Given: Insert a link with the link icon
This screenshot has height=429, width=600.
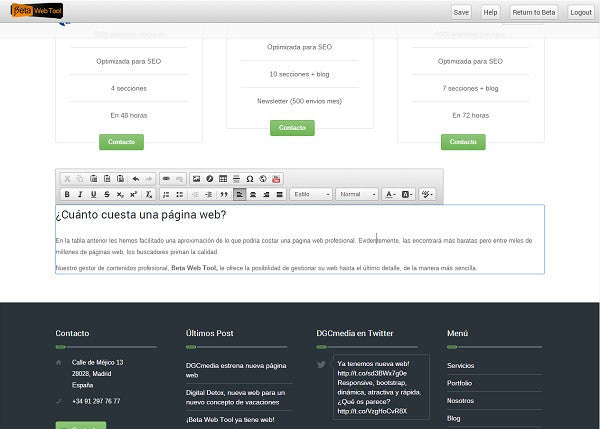Looking at the screenshot, I should click(166, 179).
